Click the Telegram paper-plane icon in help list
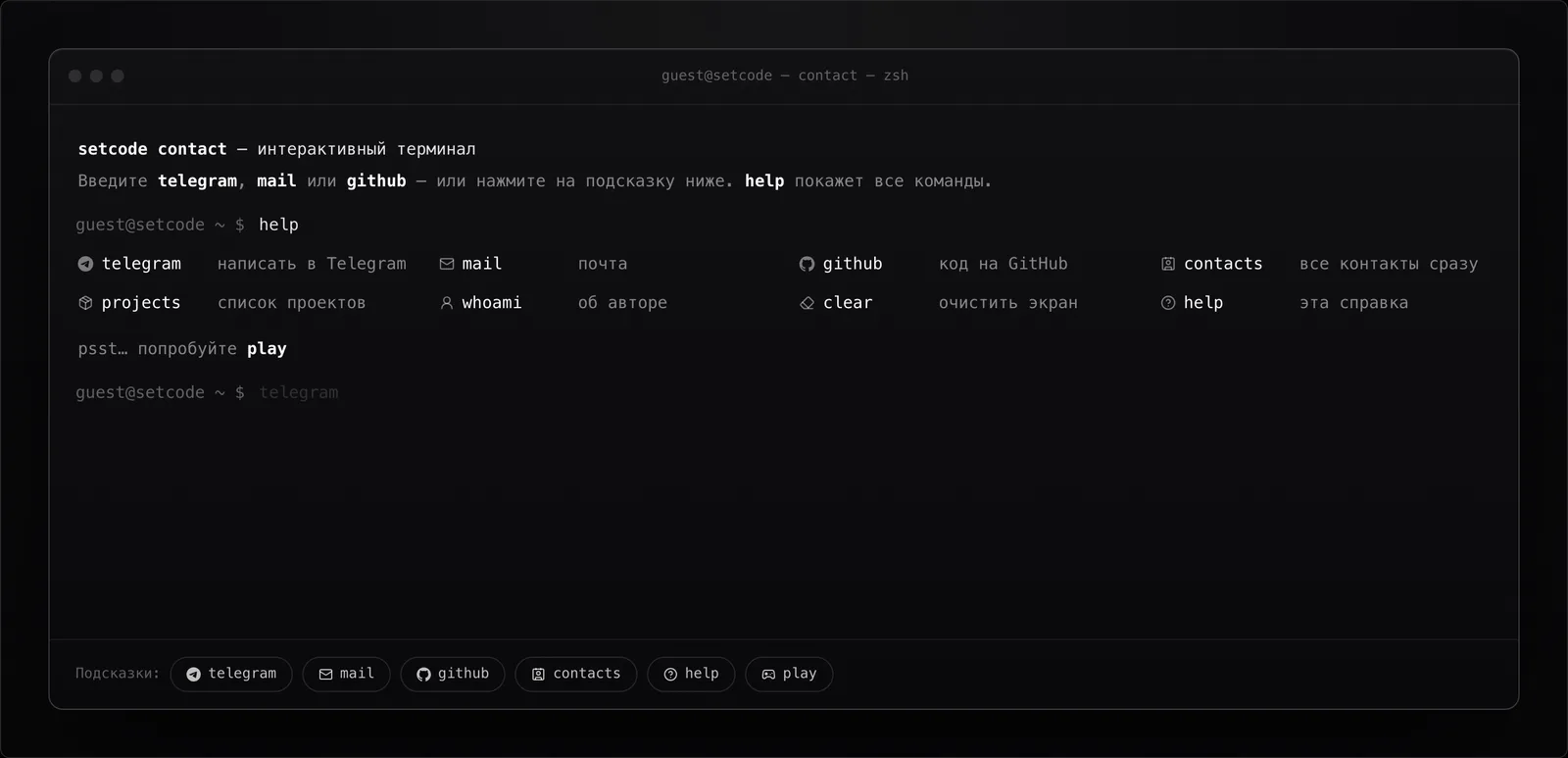This screenshot has width=1568, height=758. (x=85, y=264)
